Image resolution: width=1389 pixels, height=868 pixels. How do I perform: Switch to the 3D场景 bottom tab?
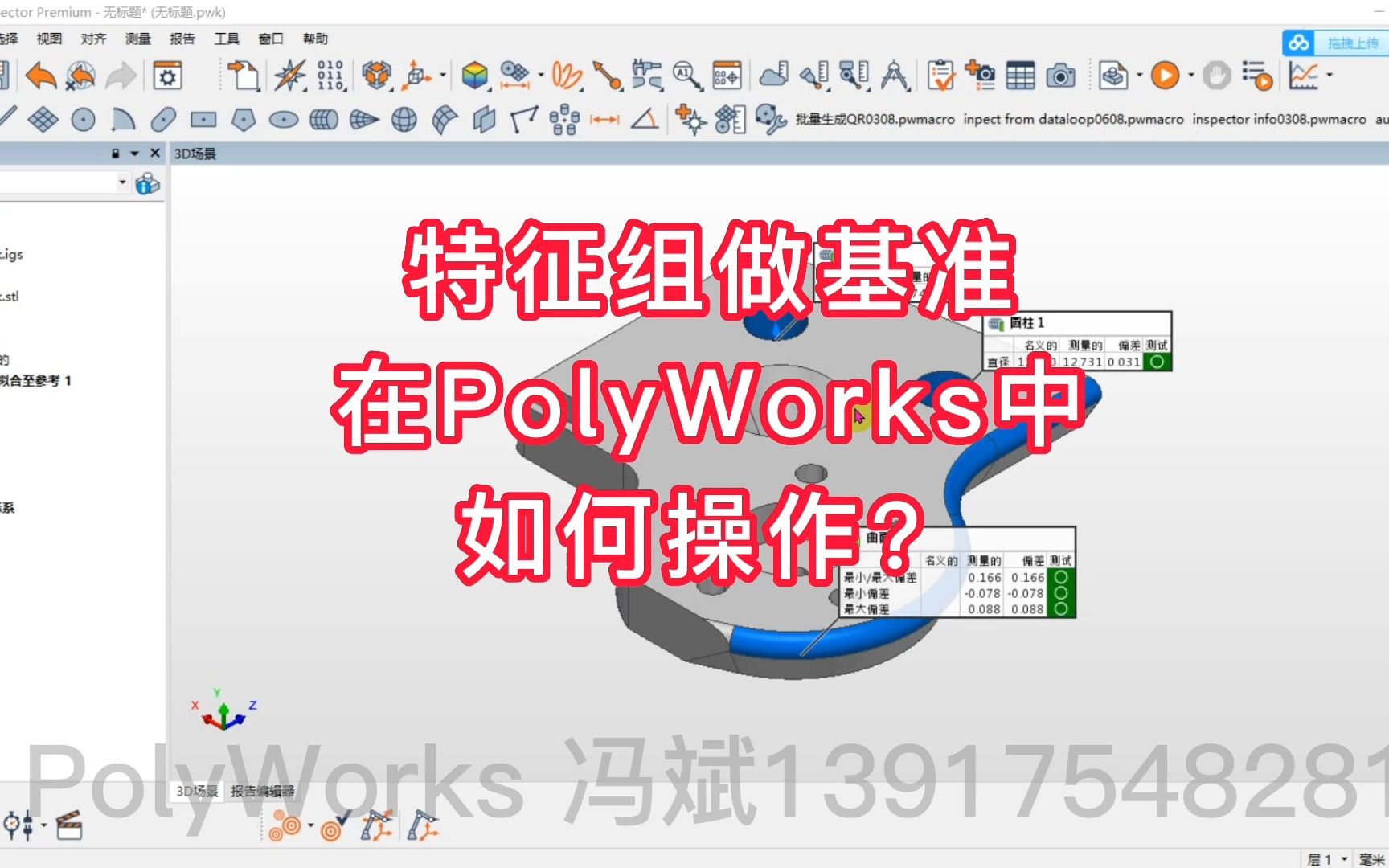pos(197,791)
